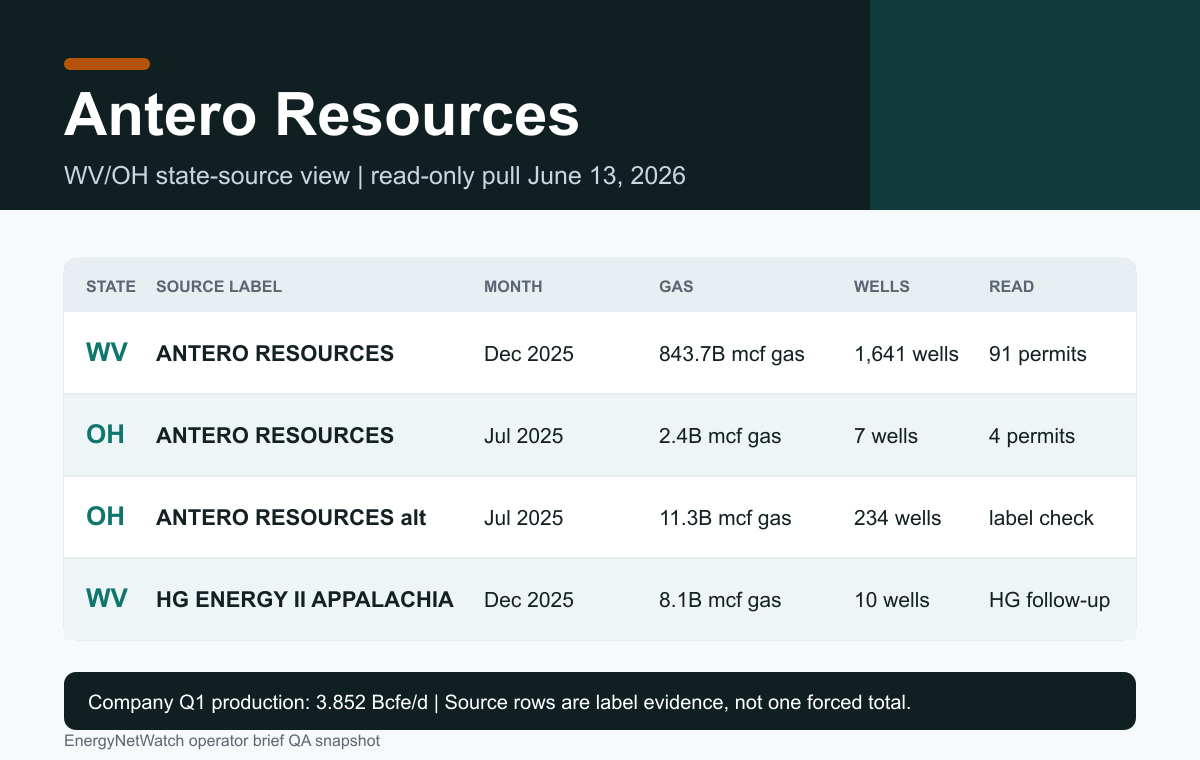Click the STATE column header
This screenshot has height=760, width=1200.
pyautogui.click(x=111, y=286)
